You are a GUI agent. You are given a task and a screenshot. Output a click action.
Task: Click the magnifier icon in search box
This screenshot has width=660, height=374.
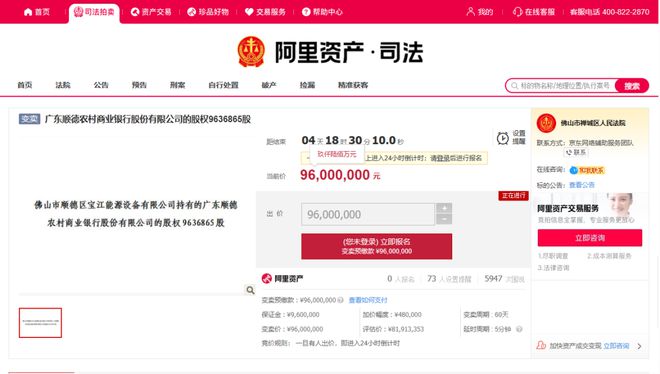[514, 86]
